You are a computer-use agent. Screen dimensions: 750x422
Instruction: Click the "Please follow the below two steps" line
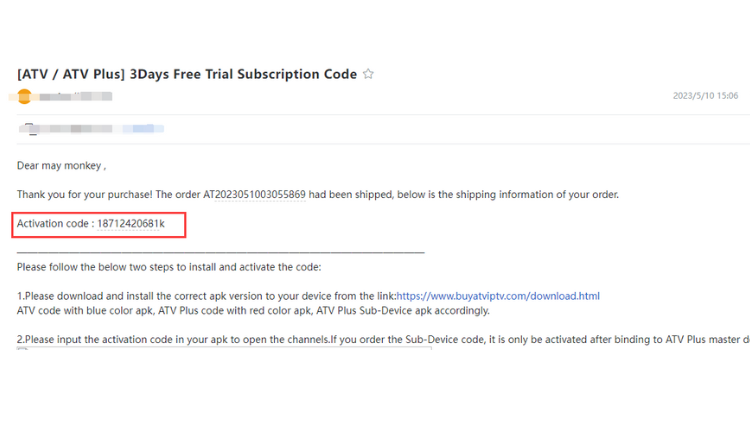coord(169,267)
